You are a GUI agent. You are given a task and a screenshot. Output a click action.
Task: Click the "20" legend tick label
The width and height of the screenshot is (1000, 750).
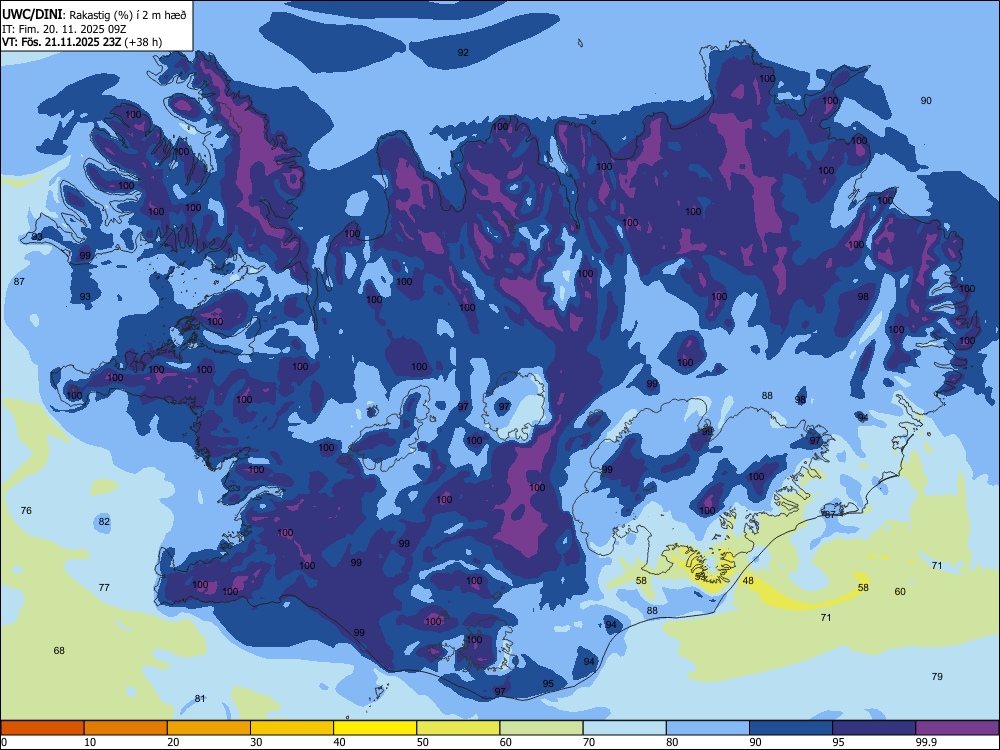click(x=173, y=742)
